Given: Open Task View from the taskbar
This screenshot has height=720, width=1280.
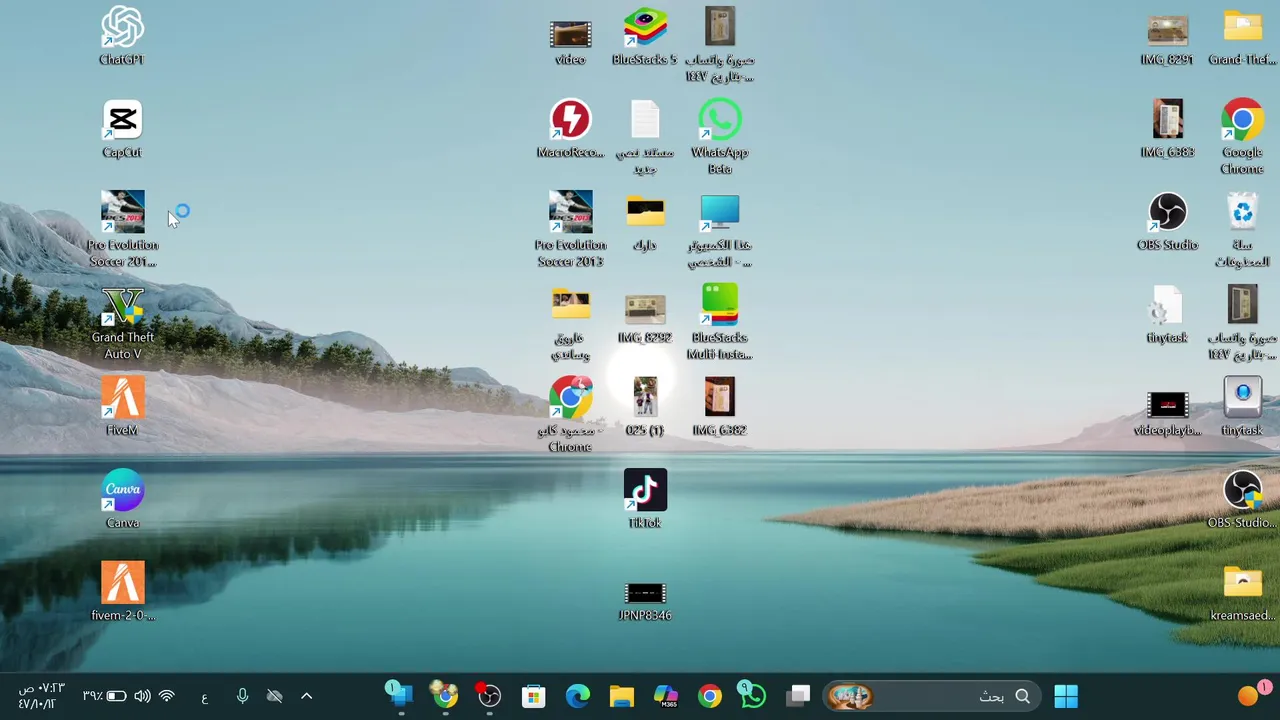Looking at the screenshot, I should coord(798,696).
